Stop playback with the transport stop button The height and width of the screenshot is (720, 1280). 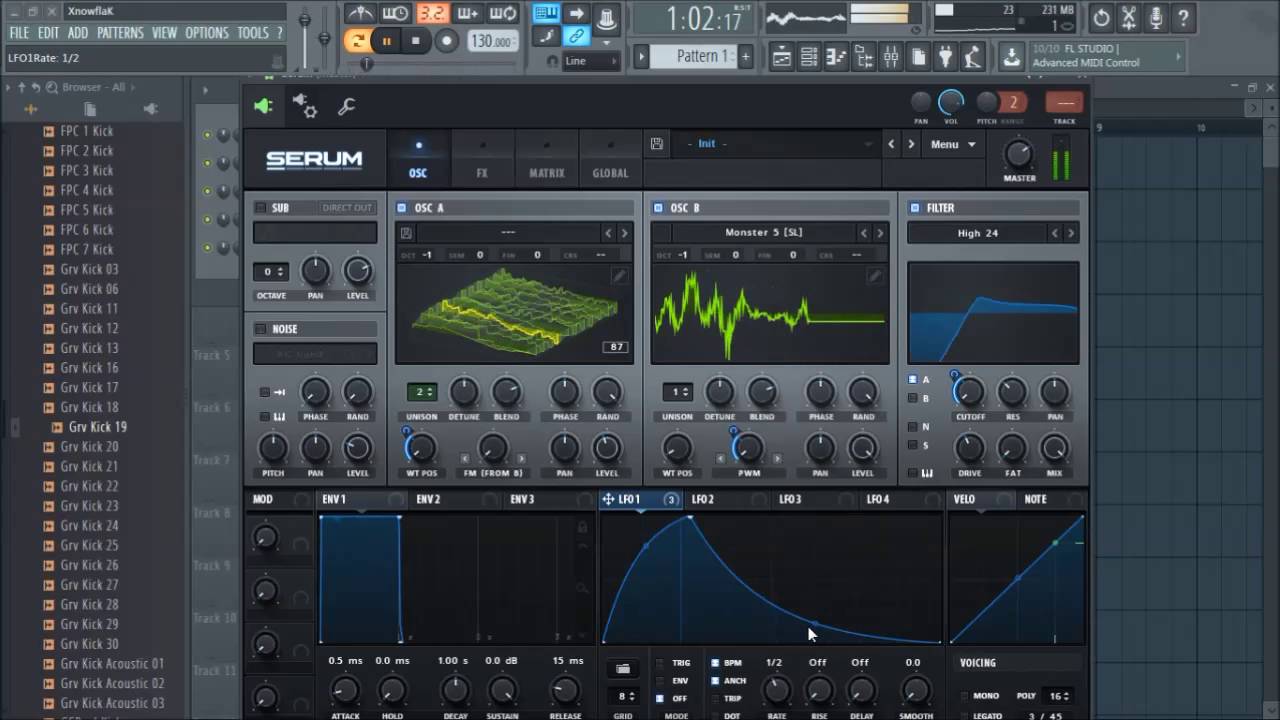click(x=416, y=41)
